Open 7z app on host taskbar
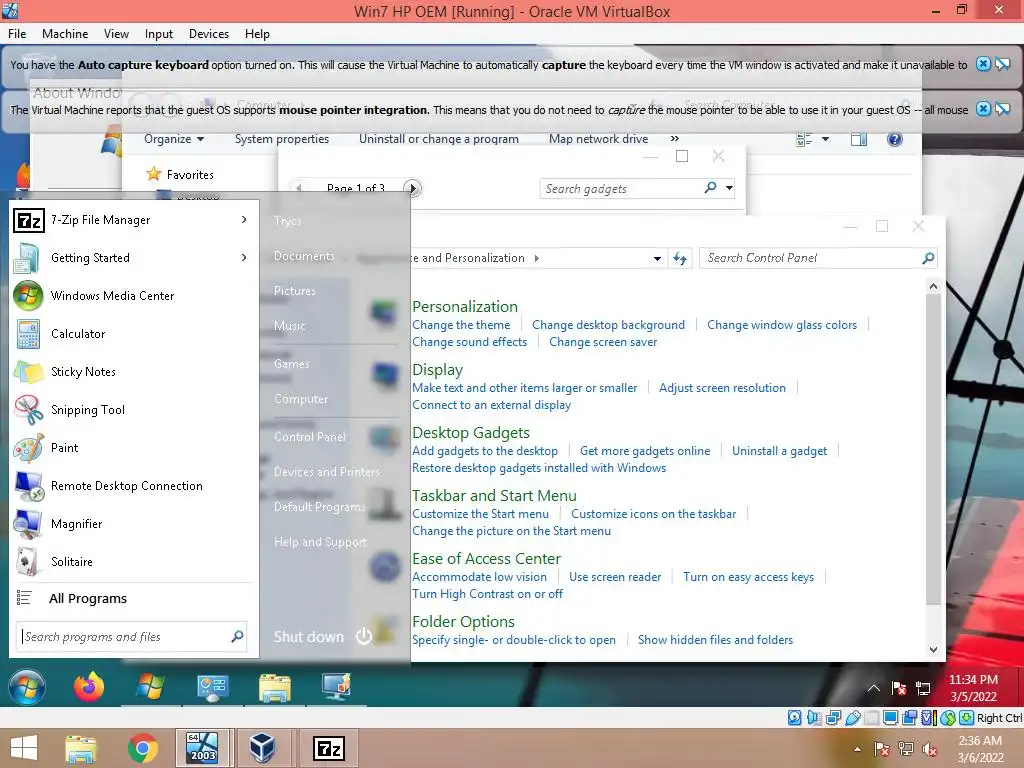1024x768 pixels. coord(328,748)
